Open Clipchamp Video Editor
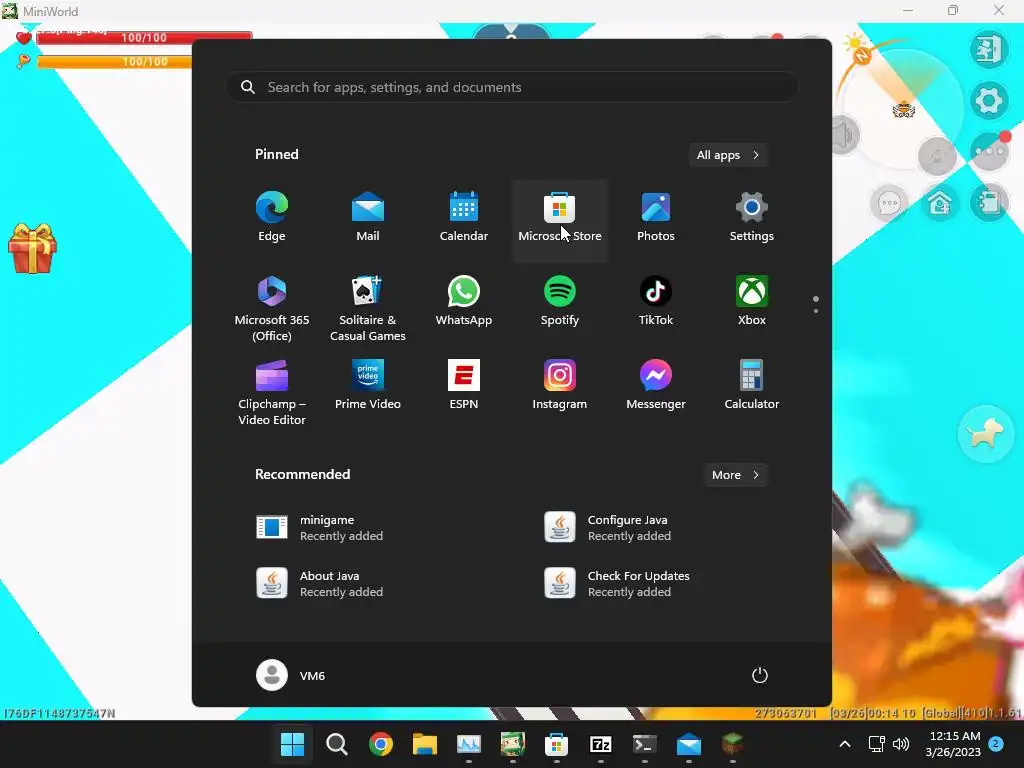The height and width of the screenshot is (768, 1024). click(x=272, y=392)
